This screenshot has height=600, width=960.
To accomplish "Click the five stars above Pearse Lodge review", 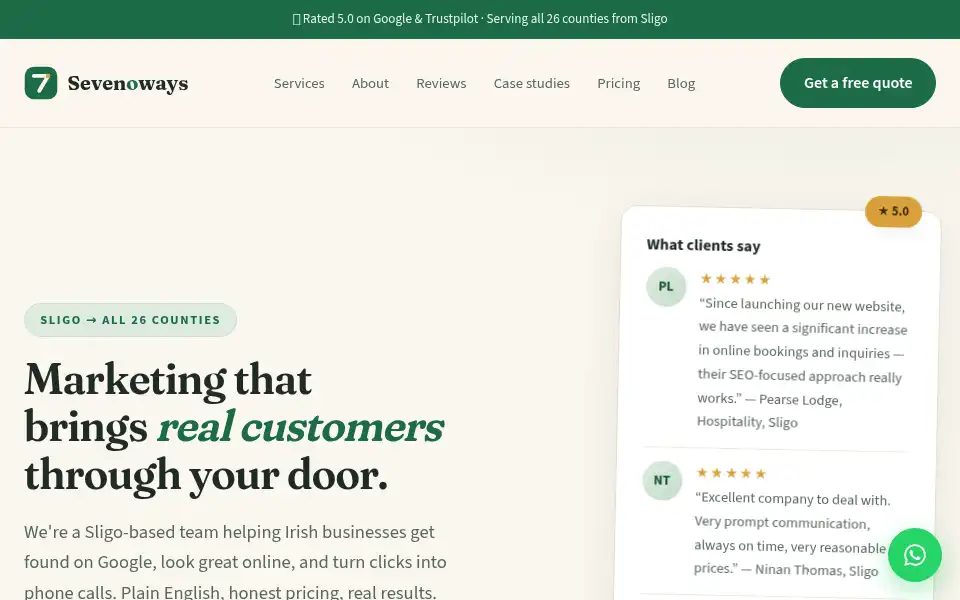I will (x=735, y=279).
